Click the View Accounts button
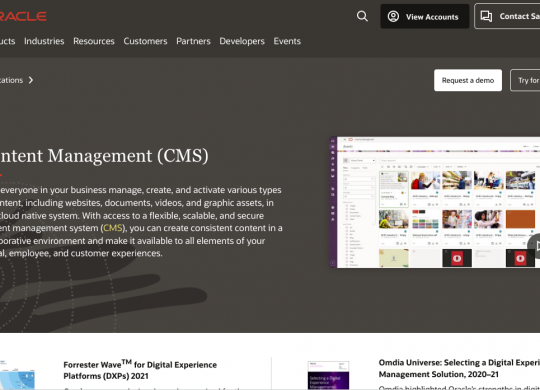This screenshot has width=540, height=390. [425, 16]
